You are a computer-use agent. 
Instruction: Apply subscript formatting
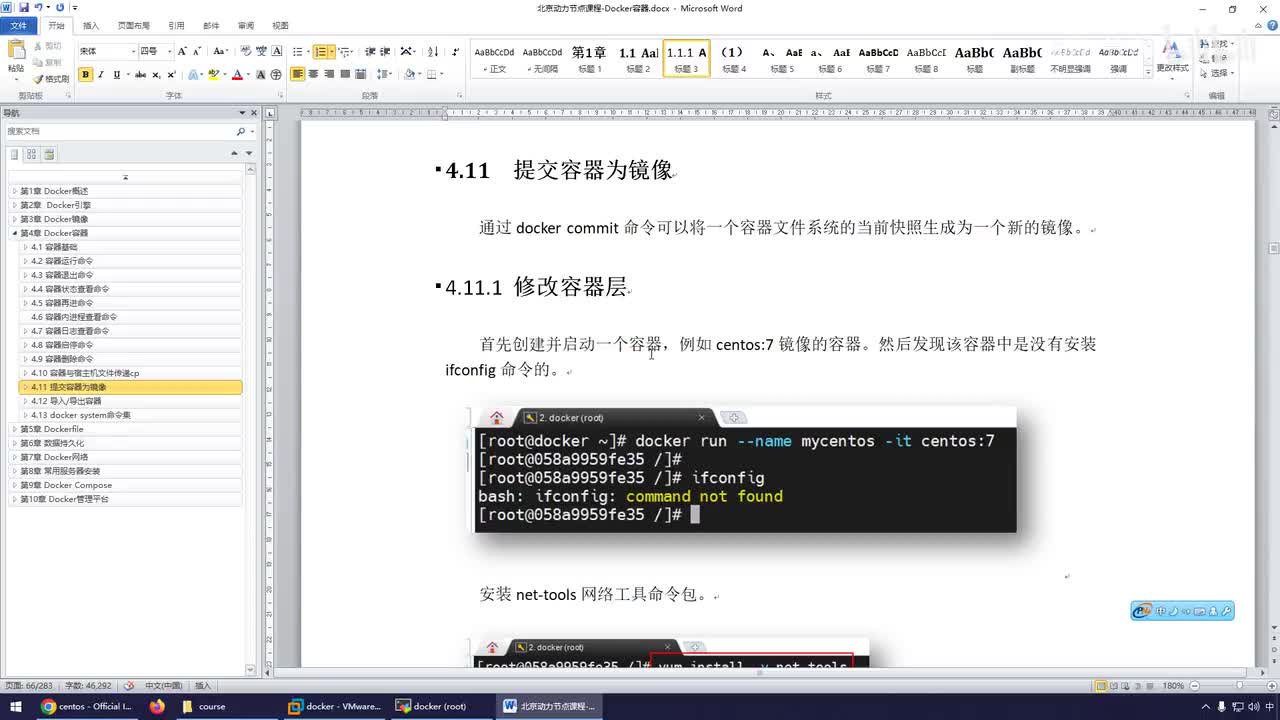[157, 74]
